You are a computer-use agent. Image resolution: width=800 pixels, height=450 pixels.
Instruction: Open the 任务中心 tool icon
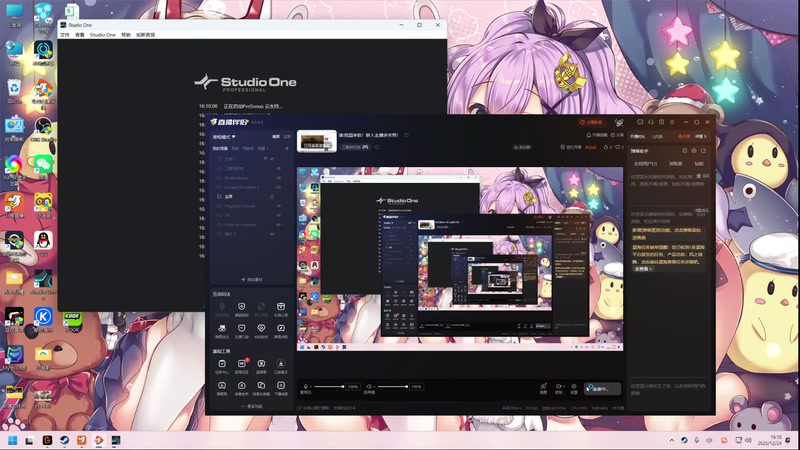[x=222, y=364]
